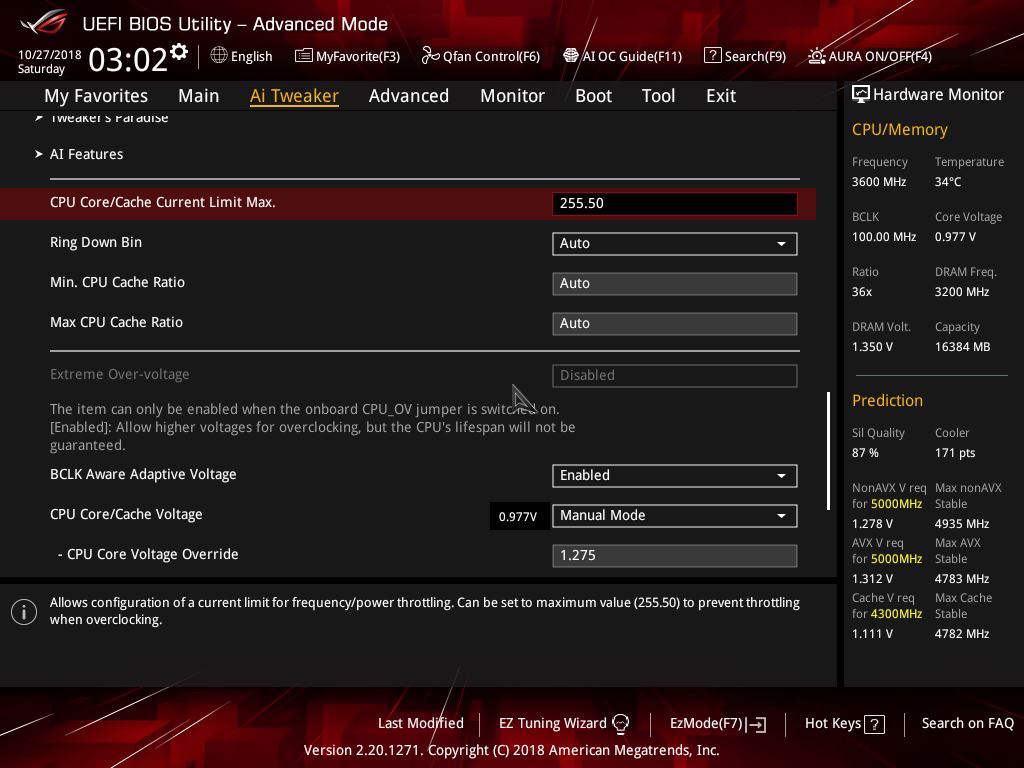Show the Hot Keys list

(845, 724)
